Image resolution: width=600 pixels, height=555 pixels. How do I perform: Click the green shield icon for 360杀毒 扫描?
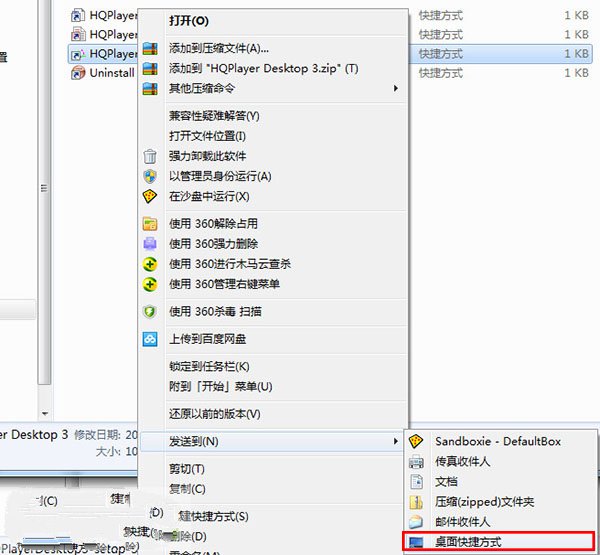[150, 312]
